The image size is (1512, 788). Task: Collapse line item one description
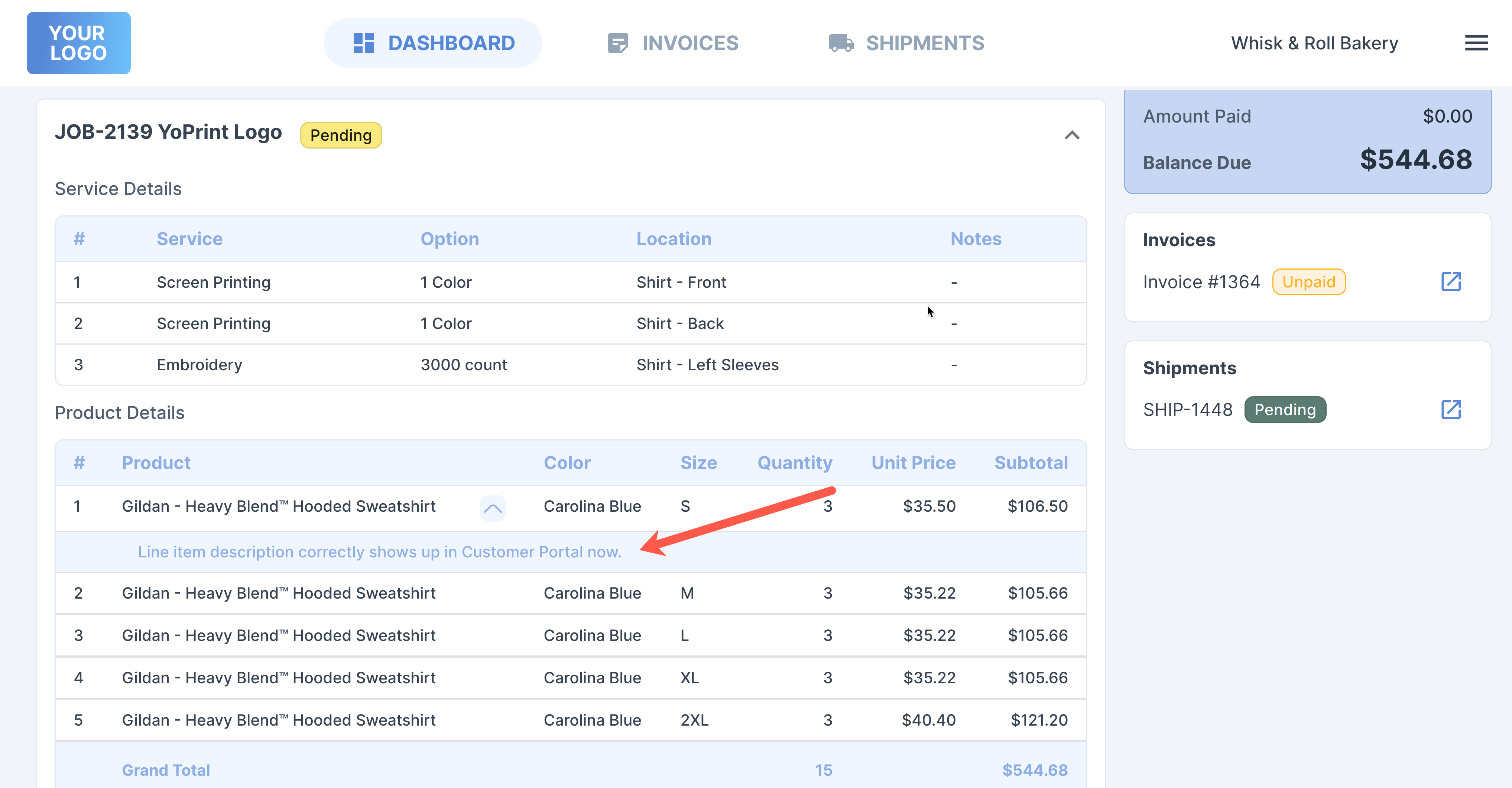pos(493,508)
